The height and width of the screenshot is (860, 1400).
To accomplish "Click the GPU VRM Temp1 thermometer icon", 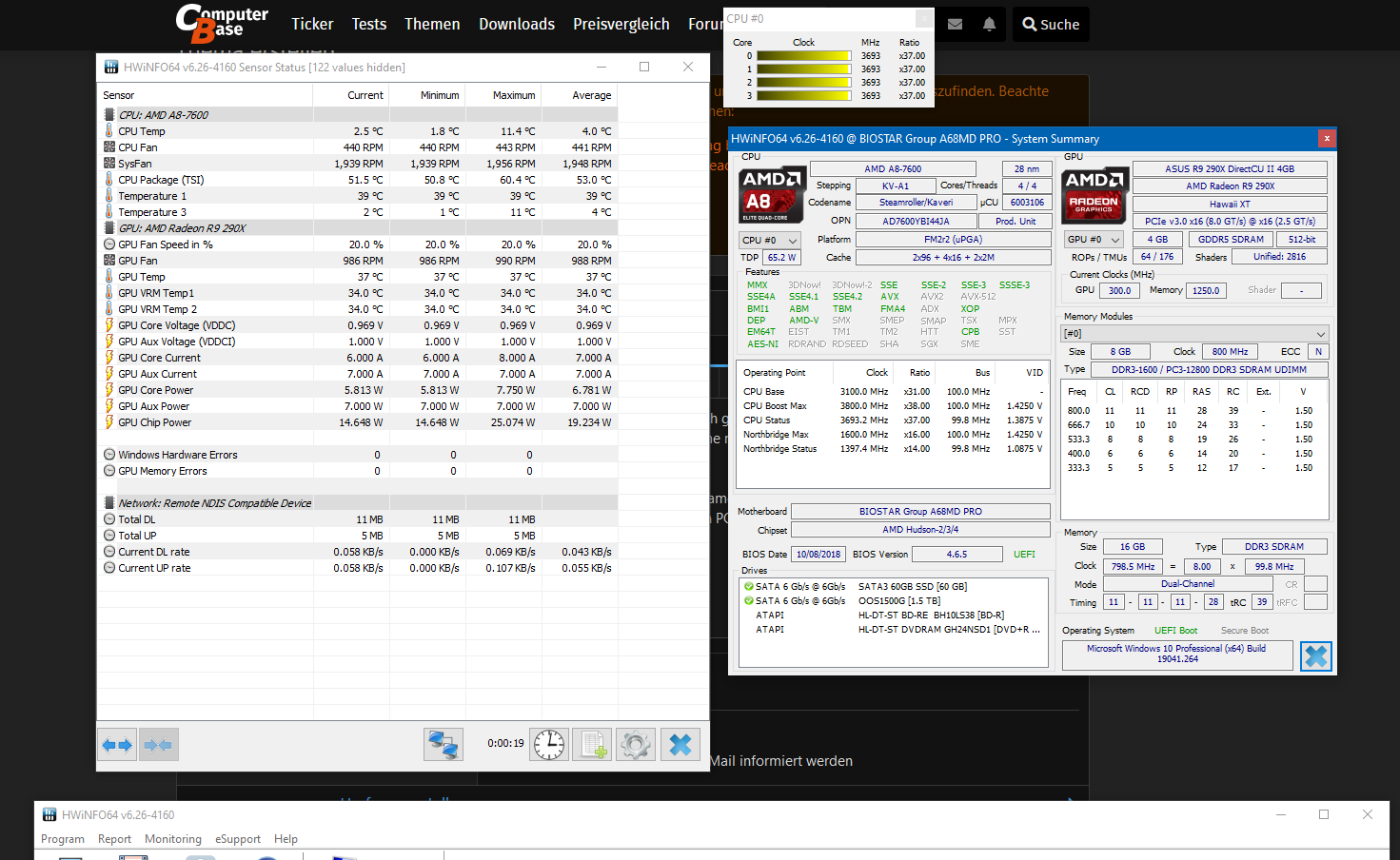I will [x=109, y=293].
